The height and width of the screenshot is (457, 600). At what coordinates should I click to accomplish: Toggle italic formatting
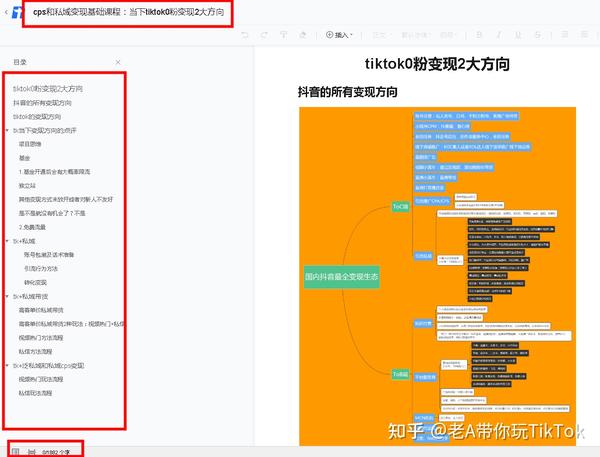point(499,35)
